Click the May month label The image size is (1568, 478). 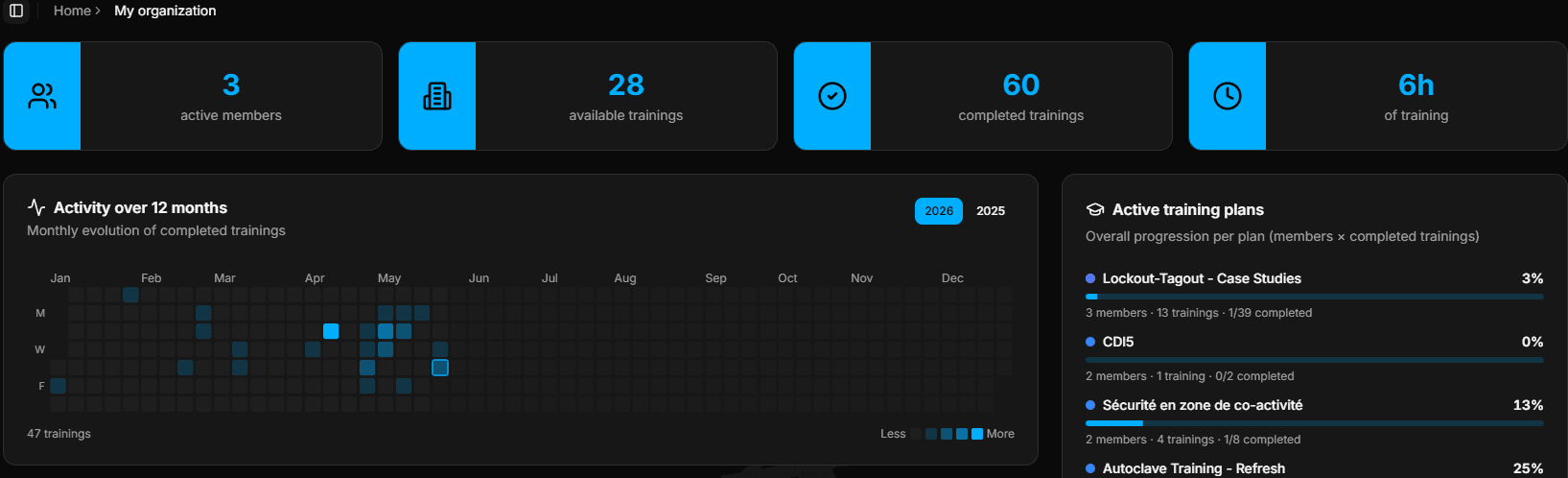click(x=389, y=278)
